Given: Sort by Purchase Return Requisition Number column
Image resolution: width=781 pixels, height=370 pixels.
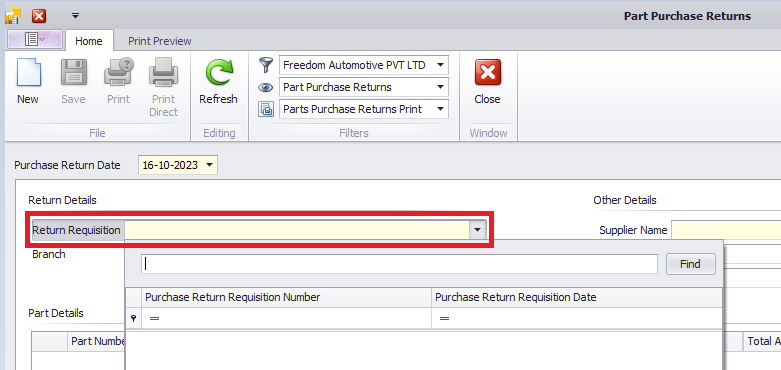Looking at the screenshot, I should point(286,297).
